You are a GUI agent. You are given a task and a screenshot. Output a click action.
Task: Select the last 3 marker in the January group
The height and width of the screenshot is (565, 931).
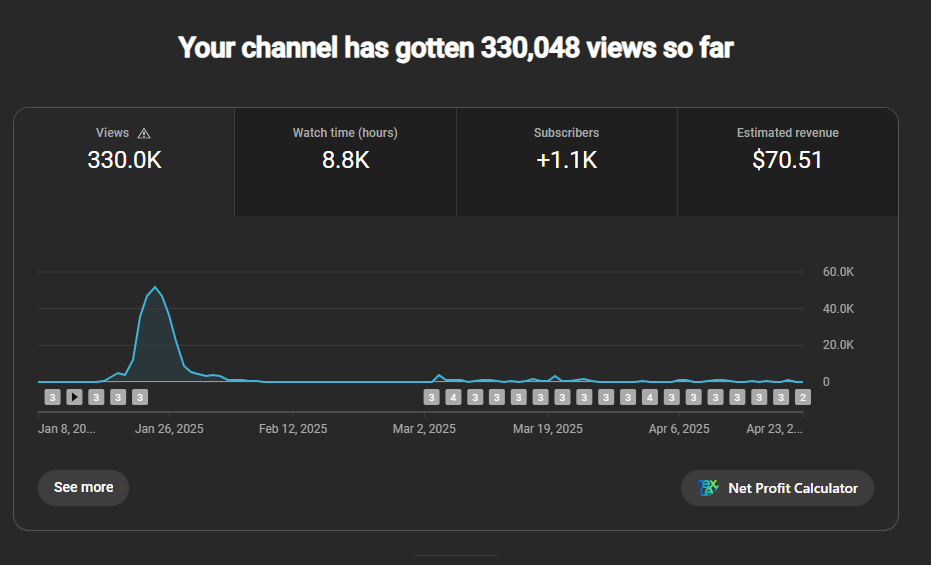point(140,397)
